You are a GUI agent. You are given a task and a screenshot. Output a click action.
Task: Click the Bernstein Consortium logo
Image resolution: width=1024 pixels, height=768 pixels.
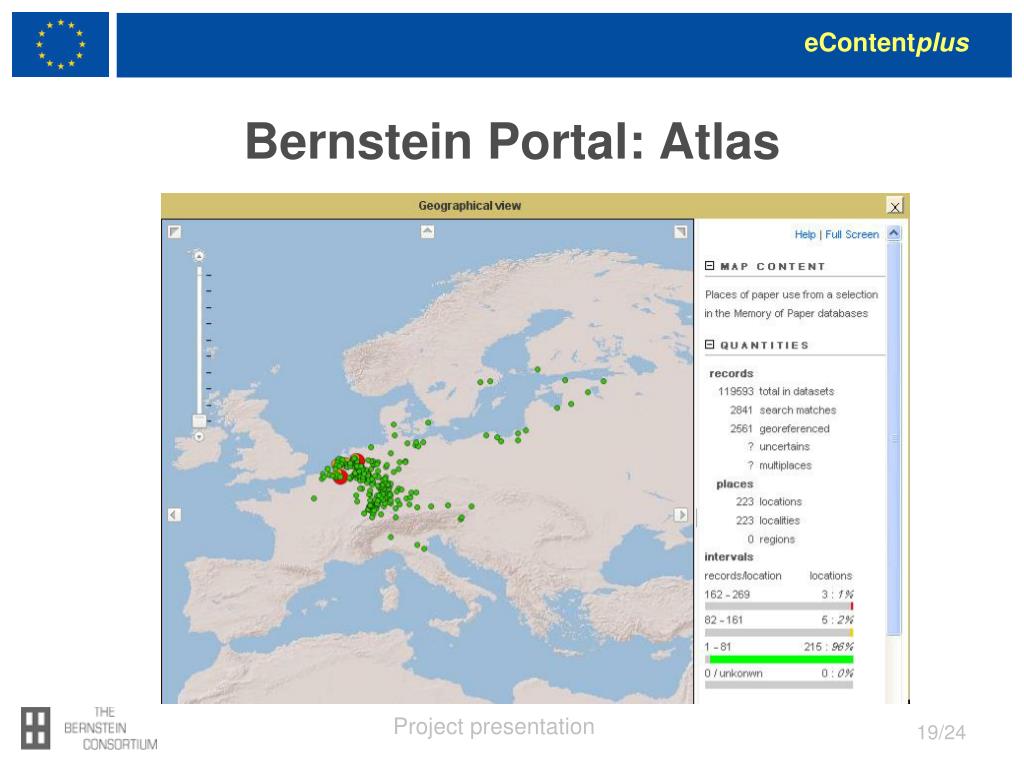(x=89, y=728)
